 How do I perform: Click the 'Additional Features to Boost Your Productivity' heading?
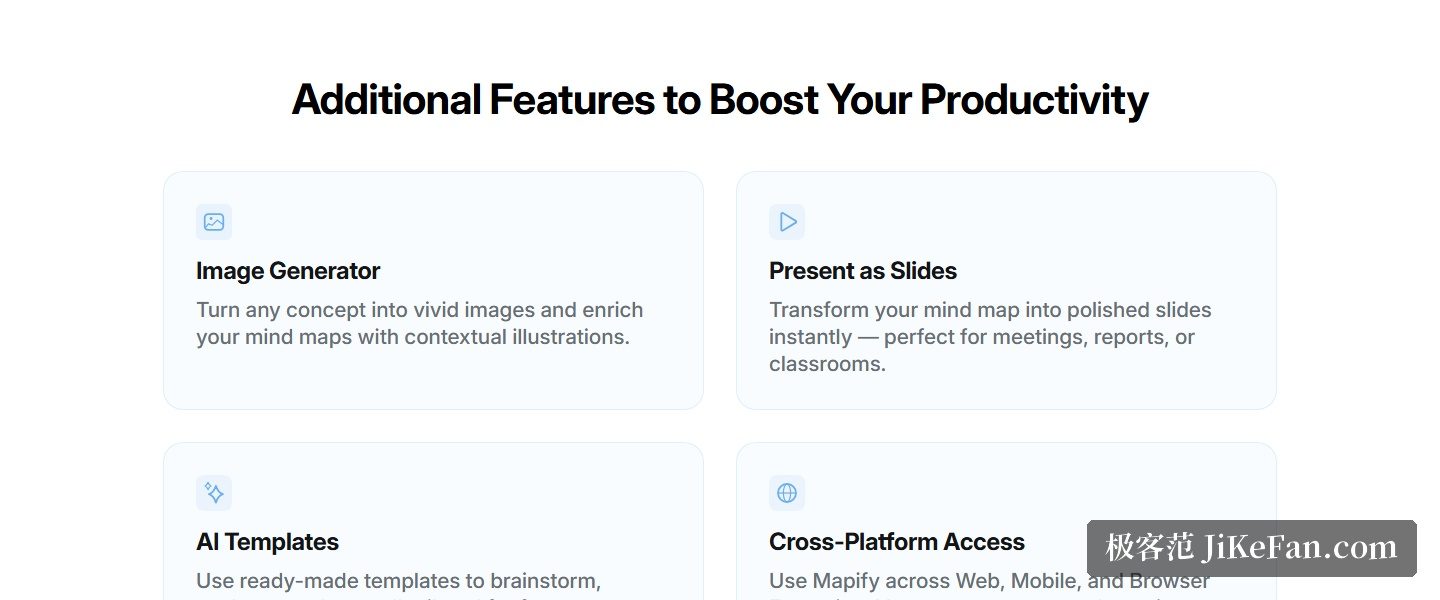tap(720, 100)
